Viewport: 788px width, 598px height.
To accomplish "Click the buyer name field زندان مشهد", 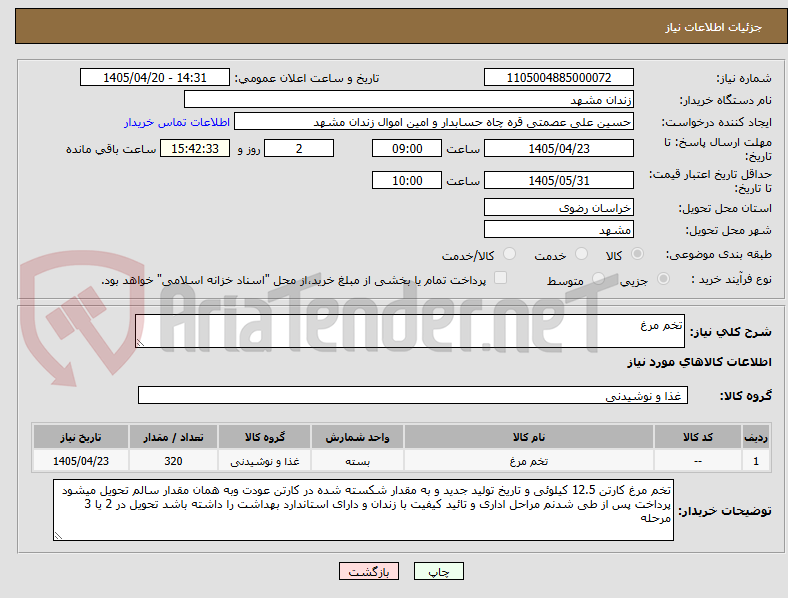I will [x=409, y=99].
